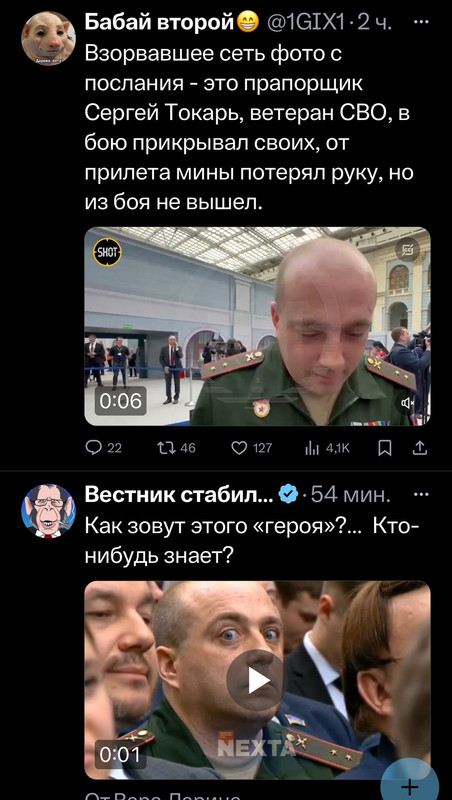Viewport: 452px width, 800px height.
Task: Open the SHOT video thumbnail
Action: 257,326
